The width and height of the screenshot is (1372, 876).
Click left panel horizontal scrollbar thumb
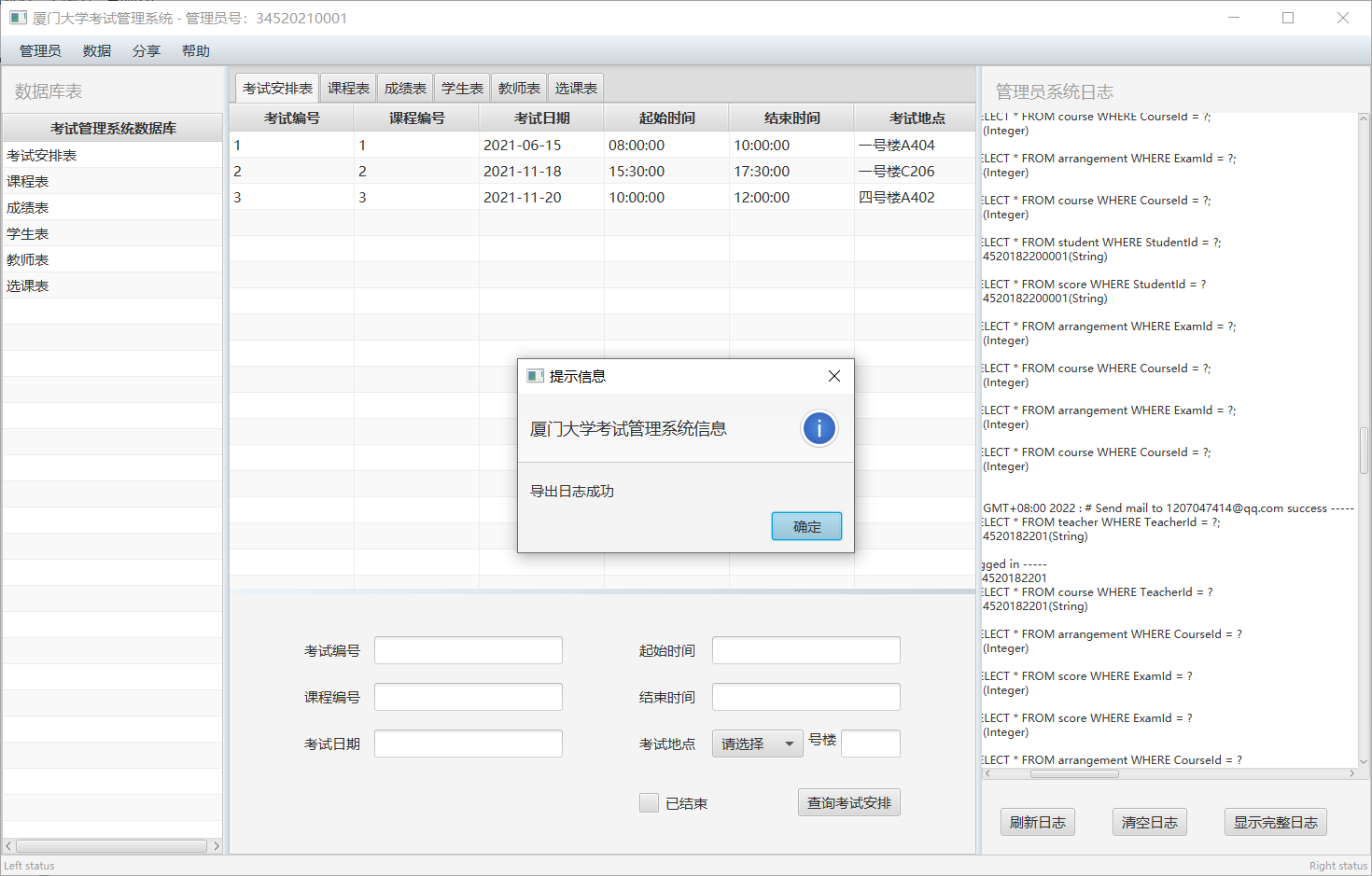coord(113,846)
